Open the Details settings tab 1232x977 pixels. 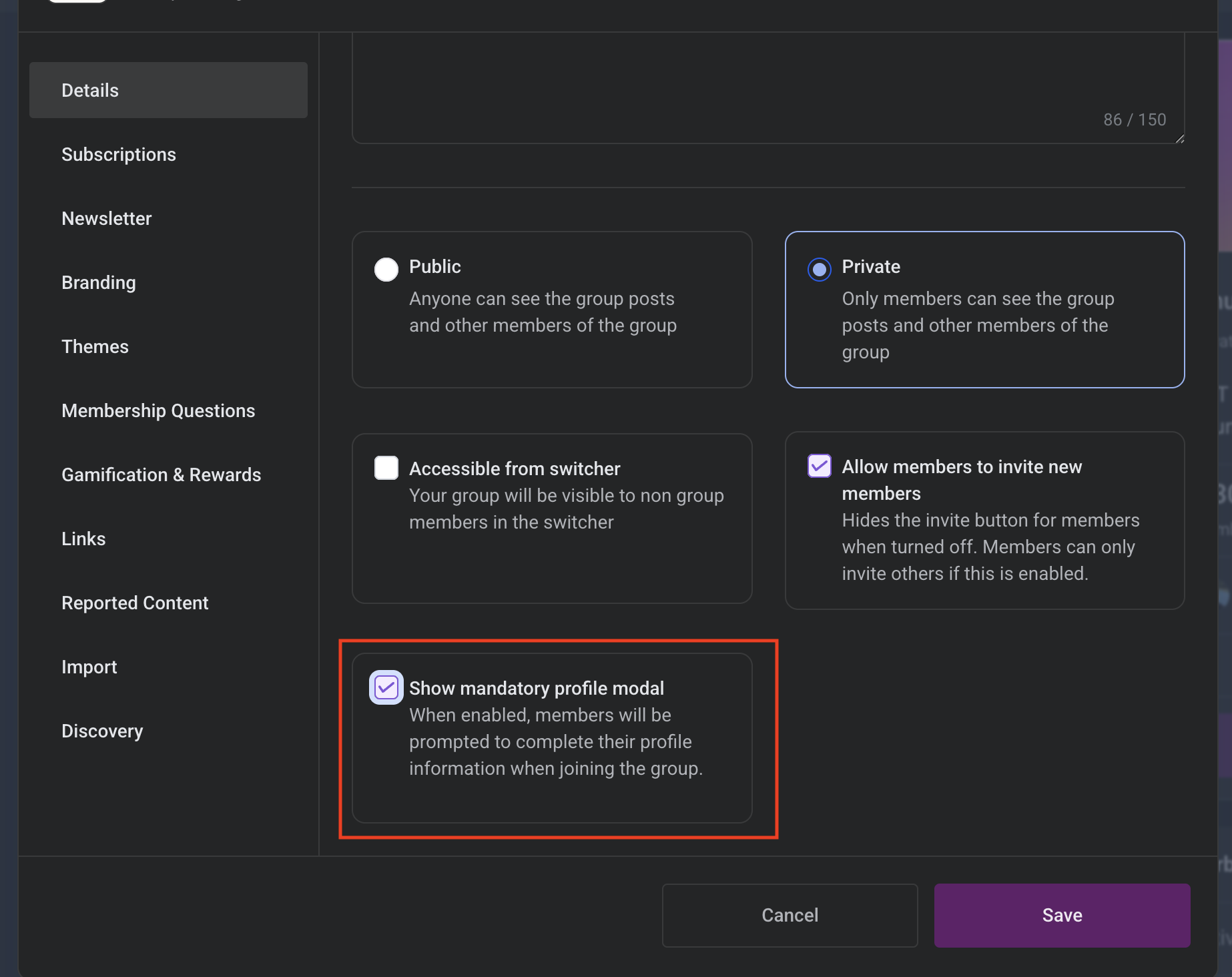pyautogui.click(x=168, y=90)
